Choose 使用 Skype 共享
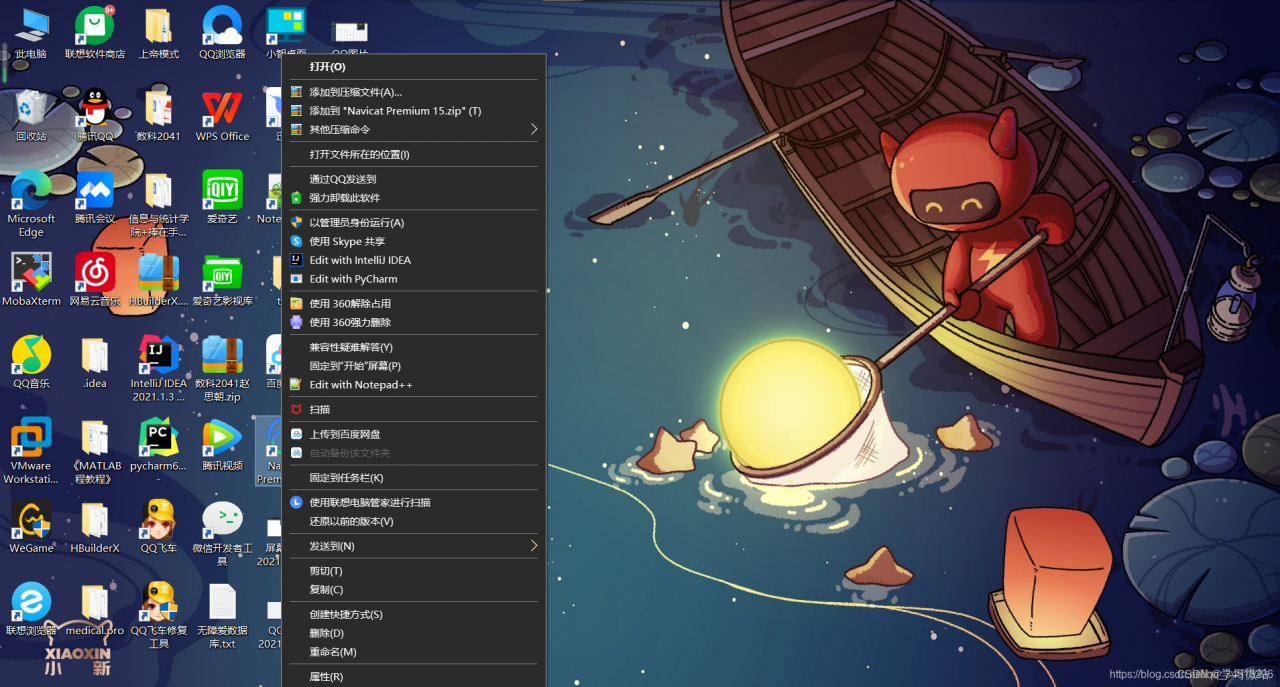Image resolution: width=1280 pixels, height=687 pixels. tap(414, 241)
